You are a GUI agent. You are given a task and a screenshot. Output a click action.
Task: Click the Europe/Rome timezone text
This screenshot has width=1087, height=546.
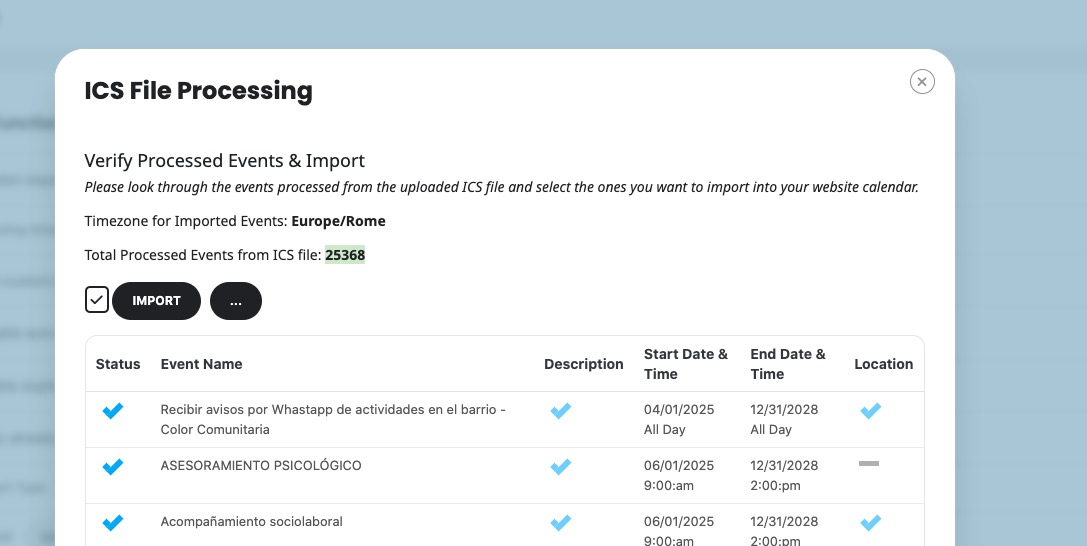tap(338, 221)
